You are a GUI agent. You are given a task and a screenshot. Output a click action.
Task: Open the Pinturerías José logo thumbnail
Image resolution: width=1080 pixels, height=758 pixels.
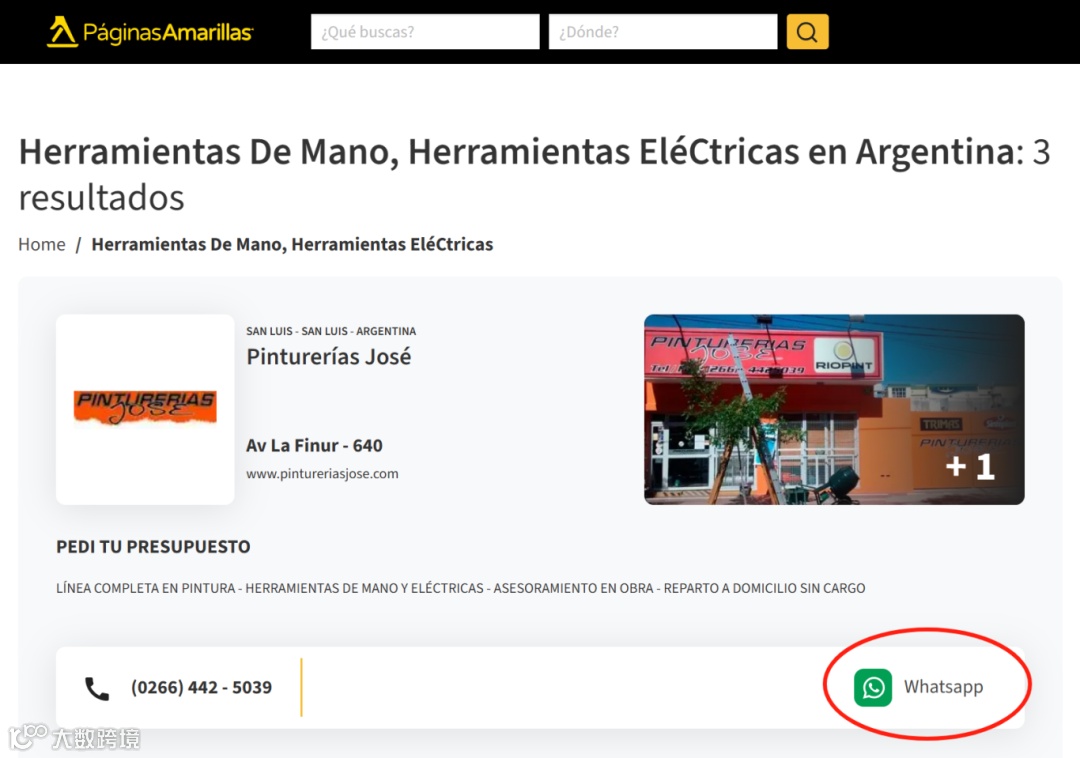[x=145, y=410]
